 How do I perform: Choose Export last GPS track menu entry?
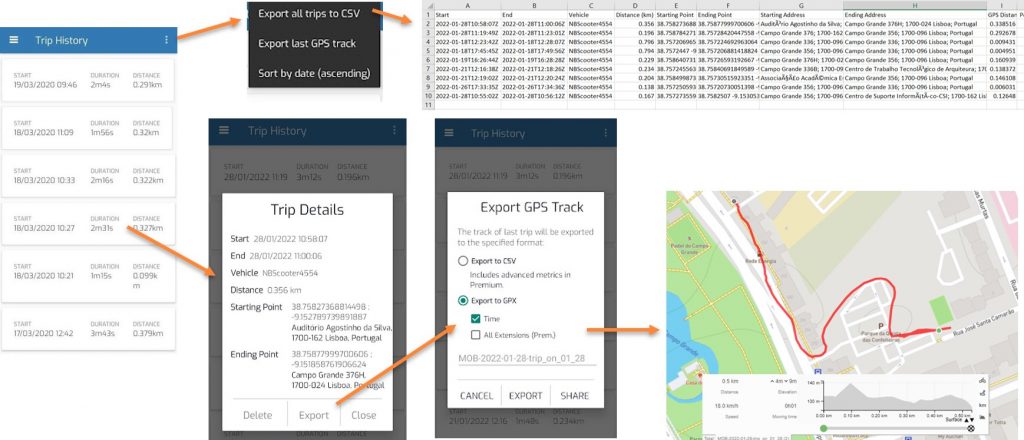(306, 43)
